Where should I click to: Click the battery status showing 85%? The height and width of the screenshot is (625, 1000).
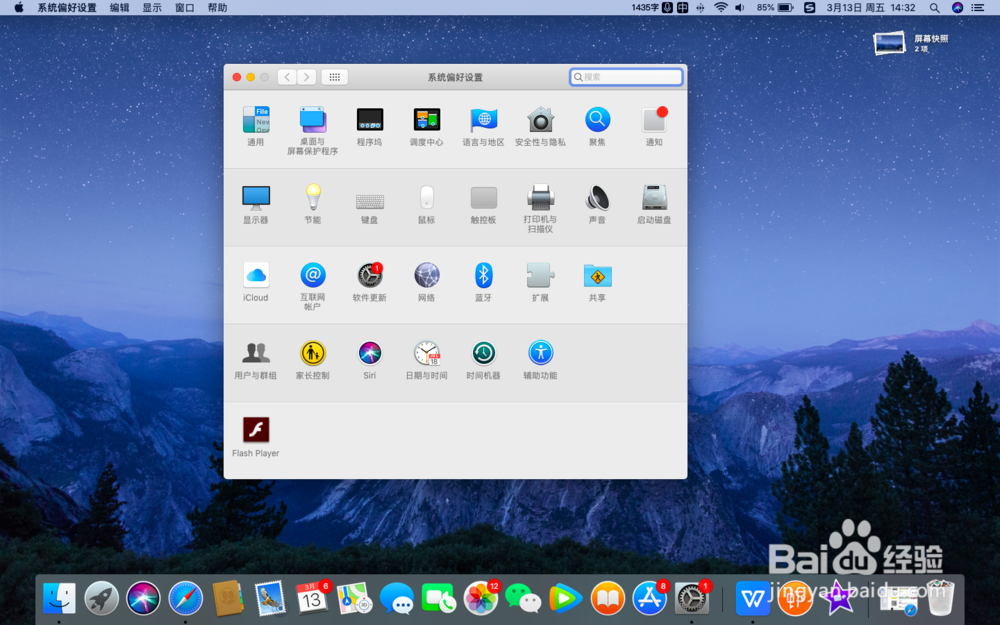coord(775,8)
